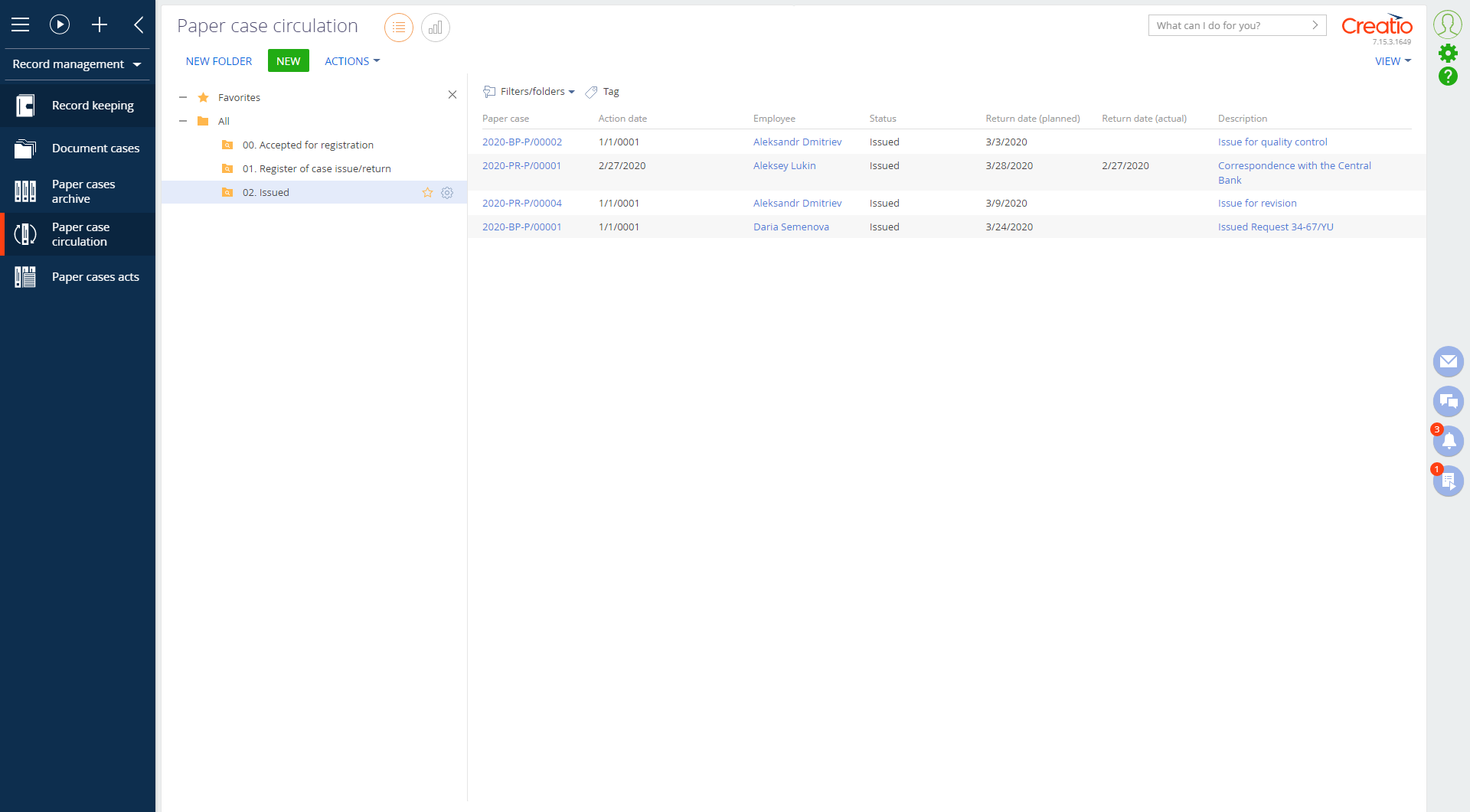Open quick add with the plus icon
1470x812 pixels.
(100, 24)
